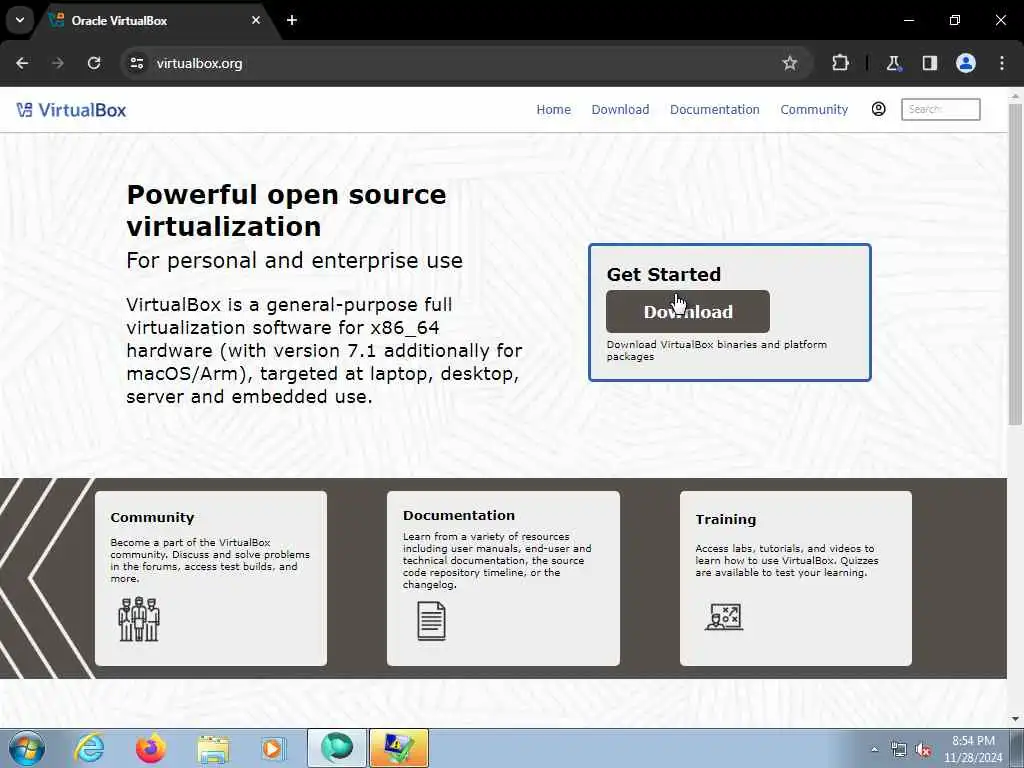Screen dimensions: 1024x768
Task: Click the scrollbar up arrow
Action: coord(1015,97)
